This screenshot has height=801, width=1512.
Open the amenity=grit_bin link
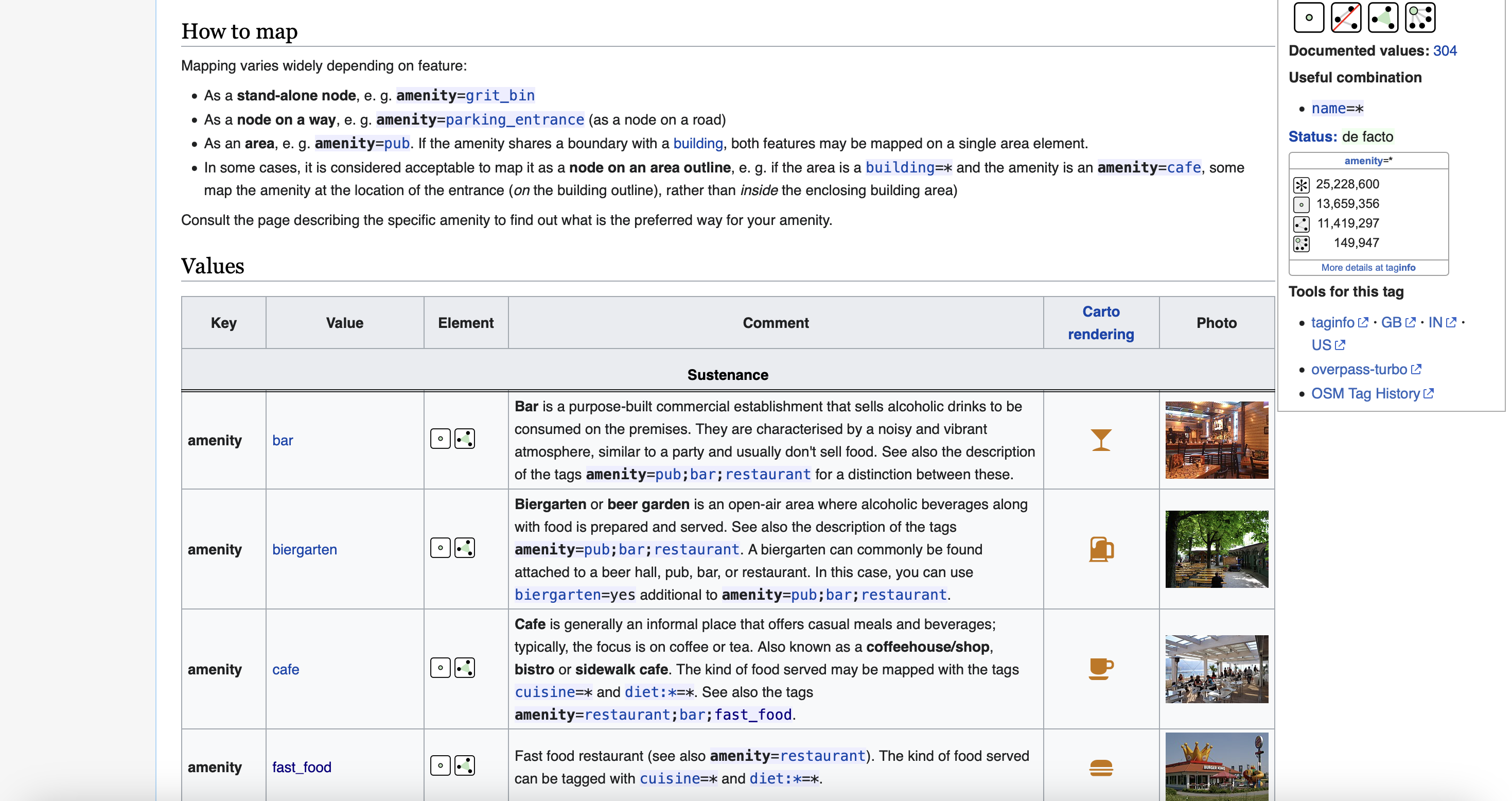click(500, 95)
